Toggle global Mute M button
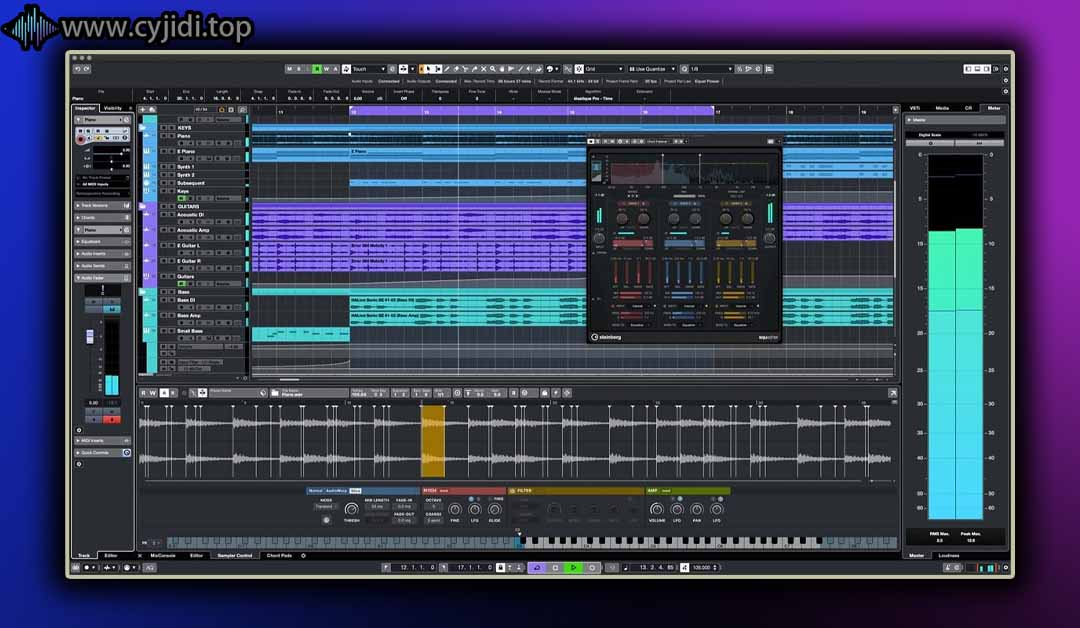The image size is (1080, 628). tap(289, 69)
